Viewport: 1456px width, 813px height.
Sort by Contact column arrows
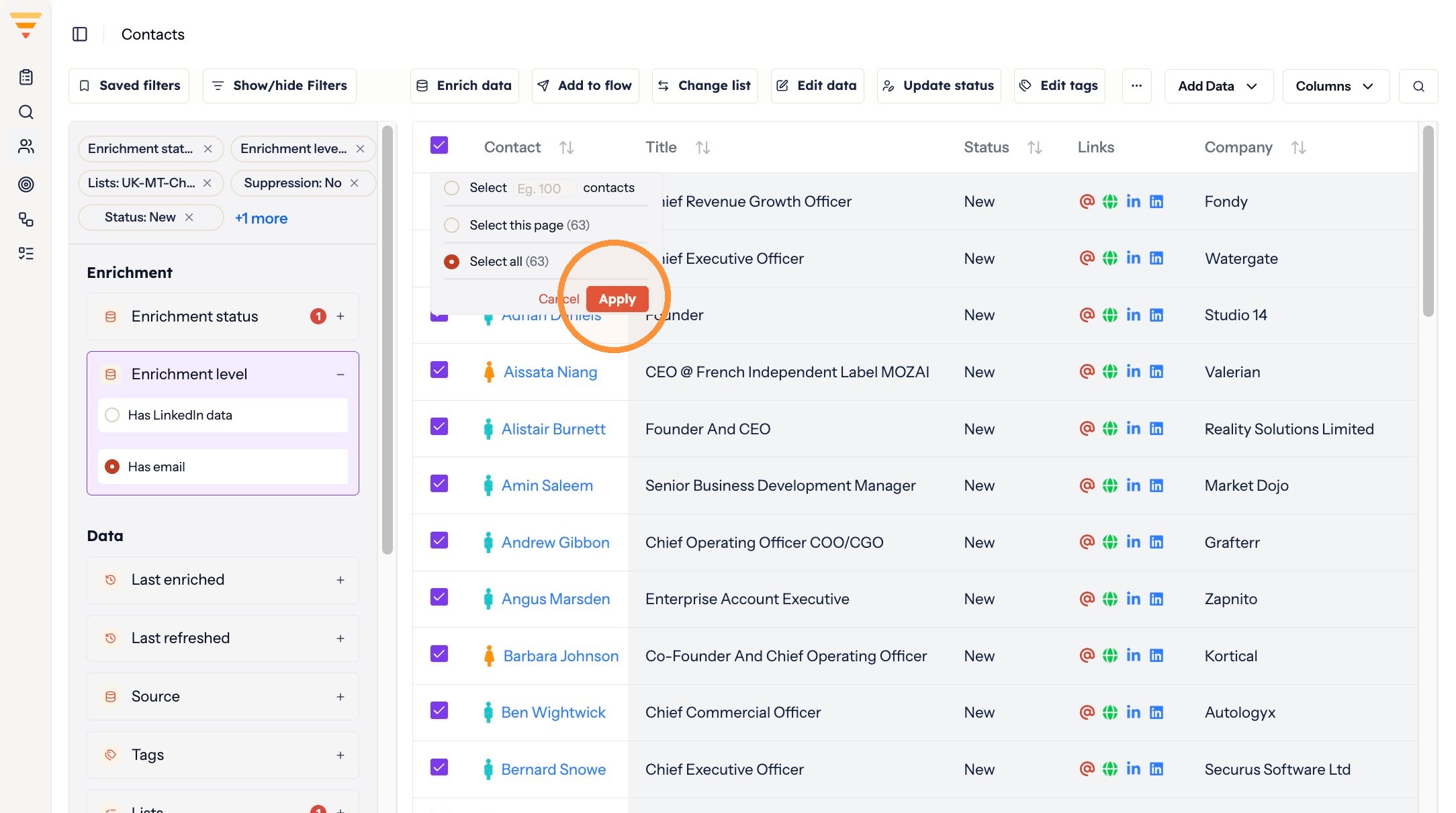[567, 148]
